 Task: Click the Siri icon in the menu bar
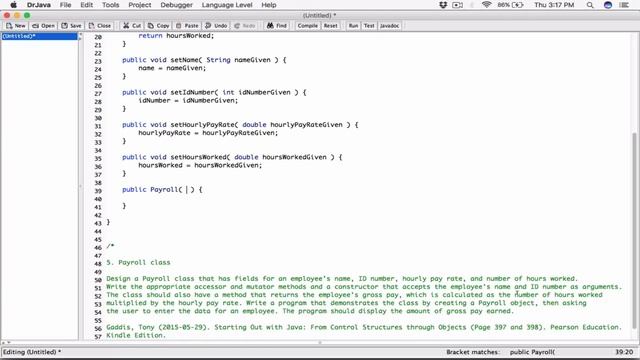pos(608,5)
